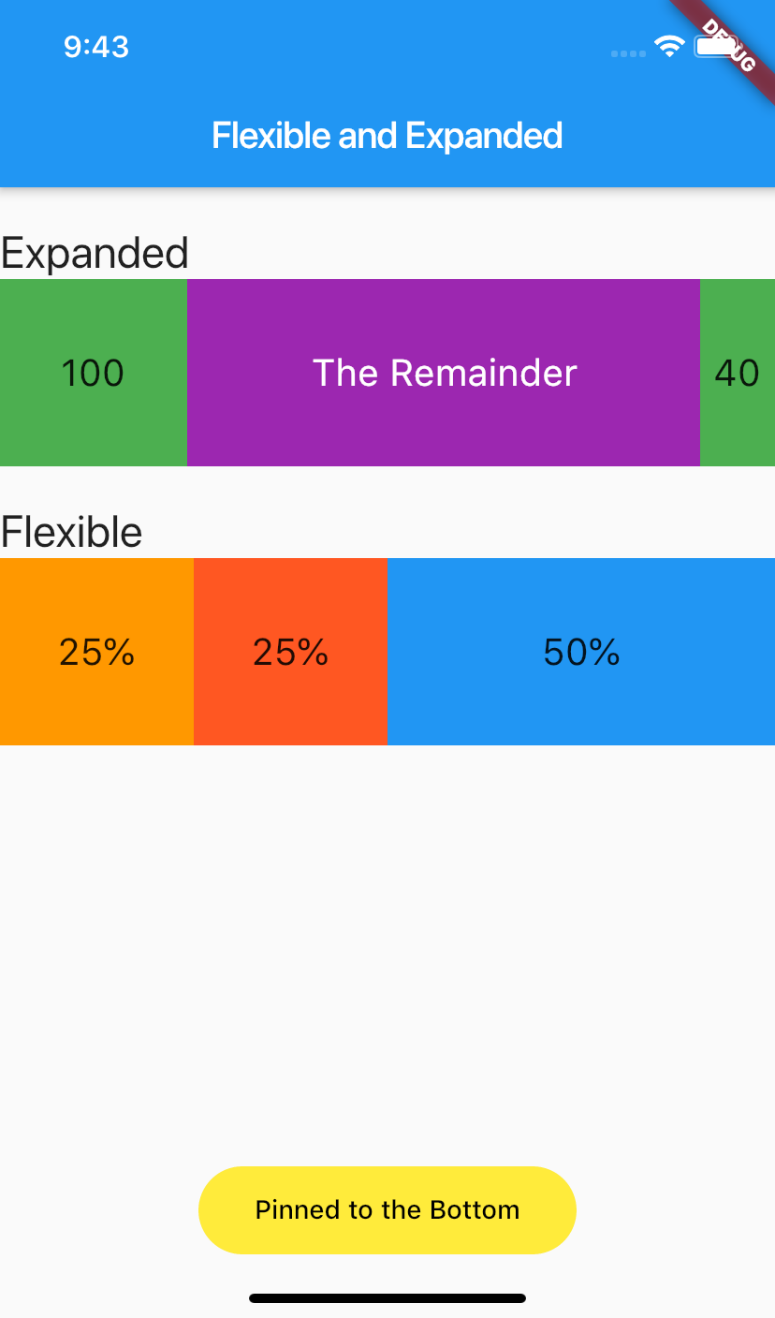The width and height of the screenshot is (775, 1318).
Task: Click the "Flexible" section heading
Action: coord(72,532)
